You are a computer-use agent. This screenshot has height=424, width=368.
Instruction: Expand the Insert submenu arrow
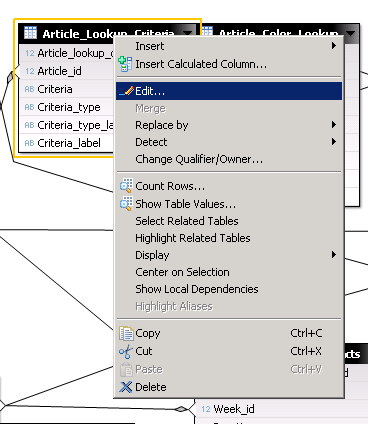pyautogui.click(x=334, y=46)
